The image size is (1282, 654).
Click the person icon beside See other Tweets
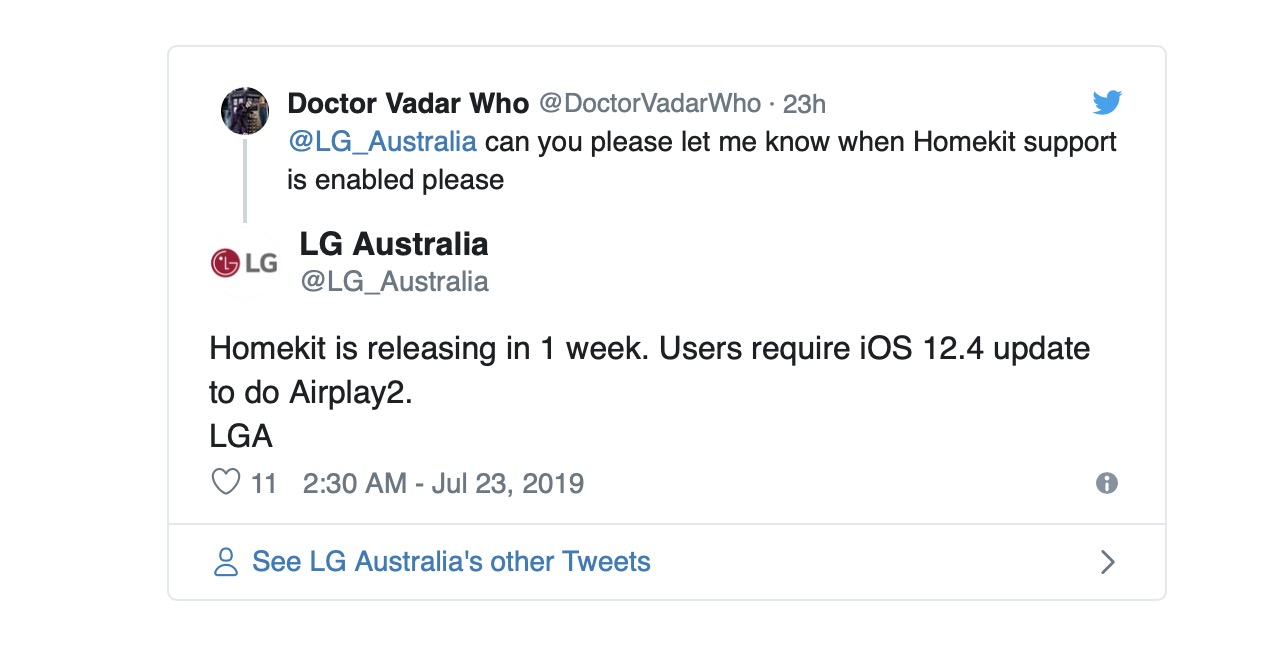pos(227,562)
